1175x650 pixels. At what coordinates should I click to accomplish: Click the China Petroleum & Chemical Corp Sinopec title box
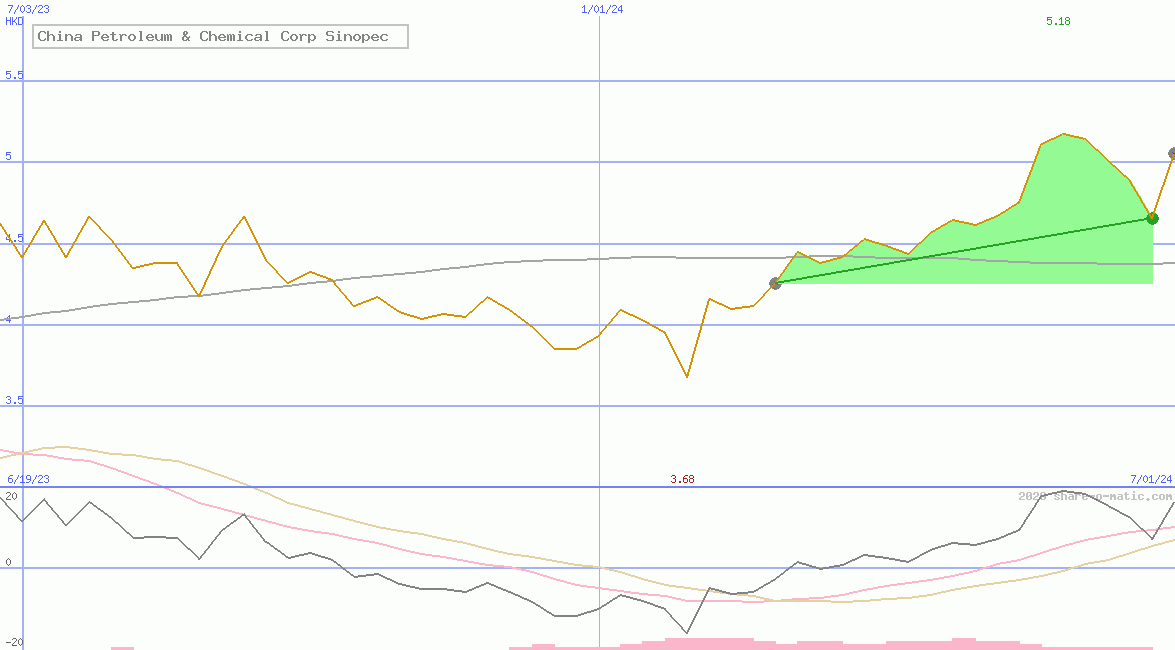point(220,36)
